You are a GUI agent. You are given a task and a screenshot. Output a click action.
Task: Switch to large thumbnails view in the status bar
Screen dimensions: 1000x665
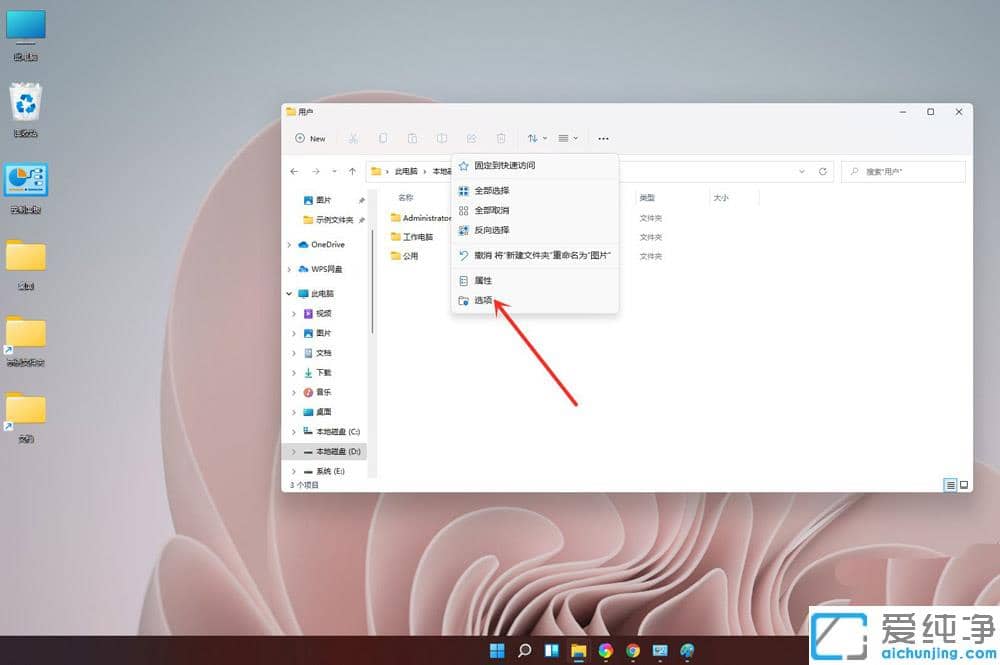964,485
